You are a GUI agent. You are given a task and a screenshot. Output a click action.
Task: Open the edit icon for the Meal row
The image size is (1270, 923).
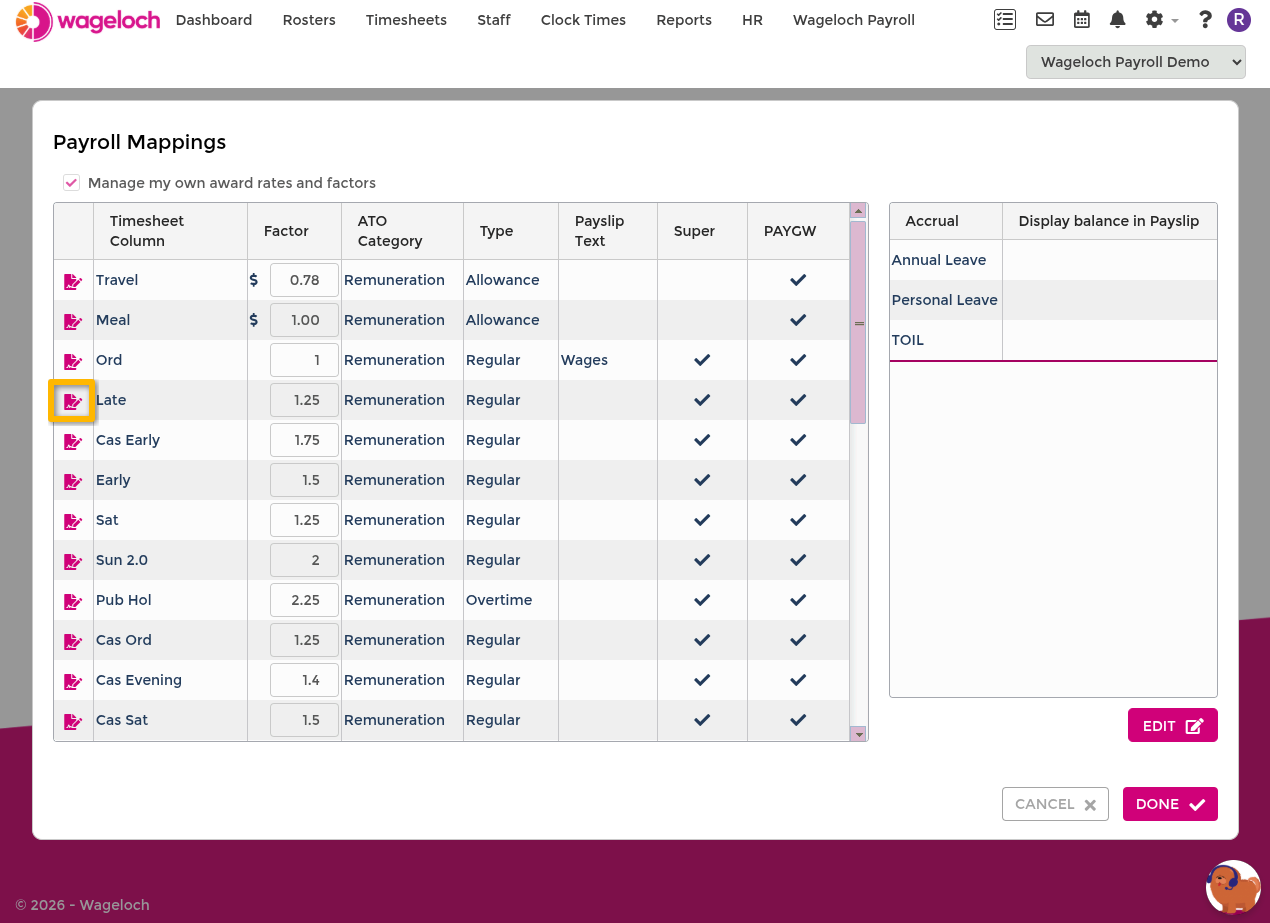[x=73, y=321]
